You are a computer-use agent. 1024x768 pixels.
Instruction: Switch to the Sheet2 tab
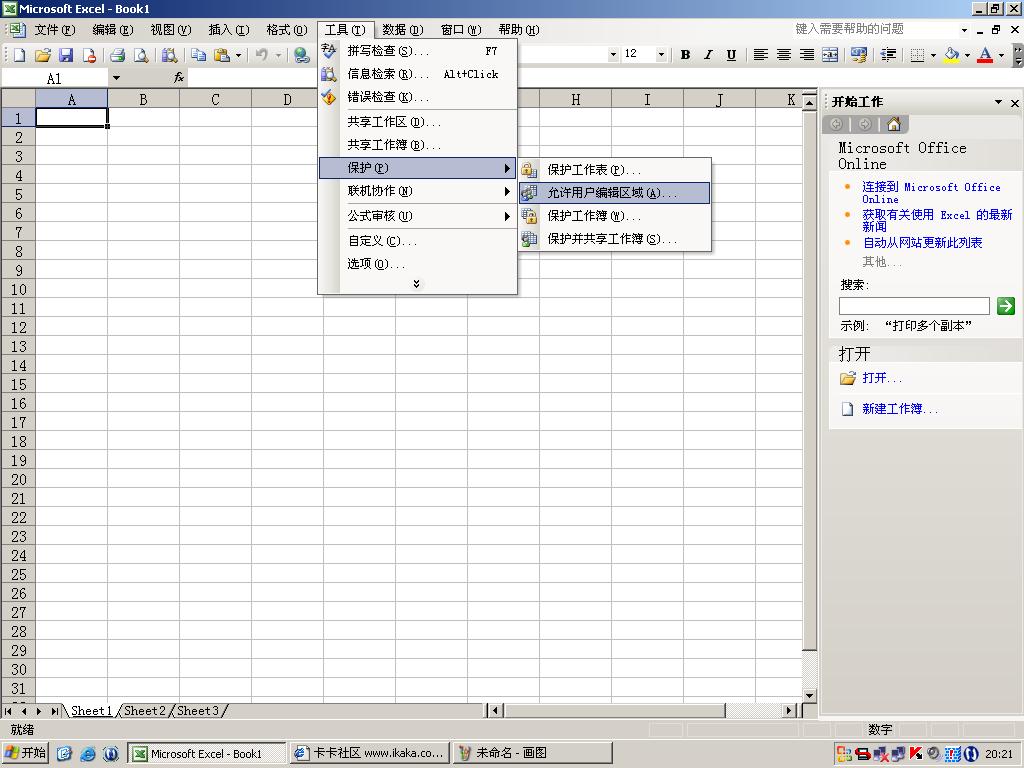tap(145, 711)
